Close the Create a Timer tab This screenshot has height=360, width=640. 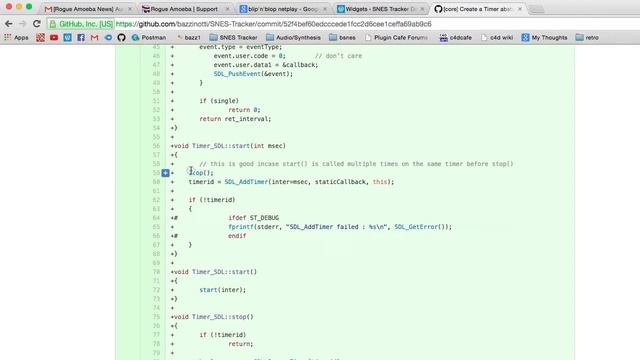(520, 9)
